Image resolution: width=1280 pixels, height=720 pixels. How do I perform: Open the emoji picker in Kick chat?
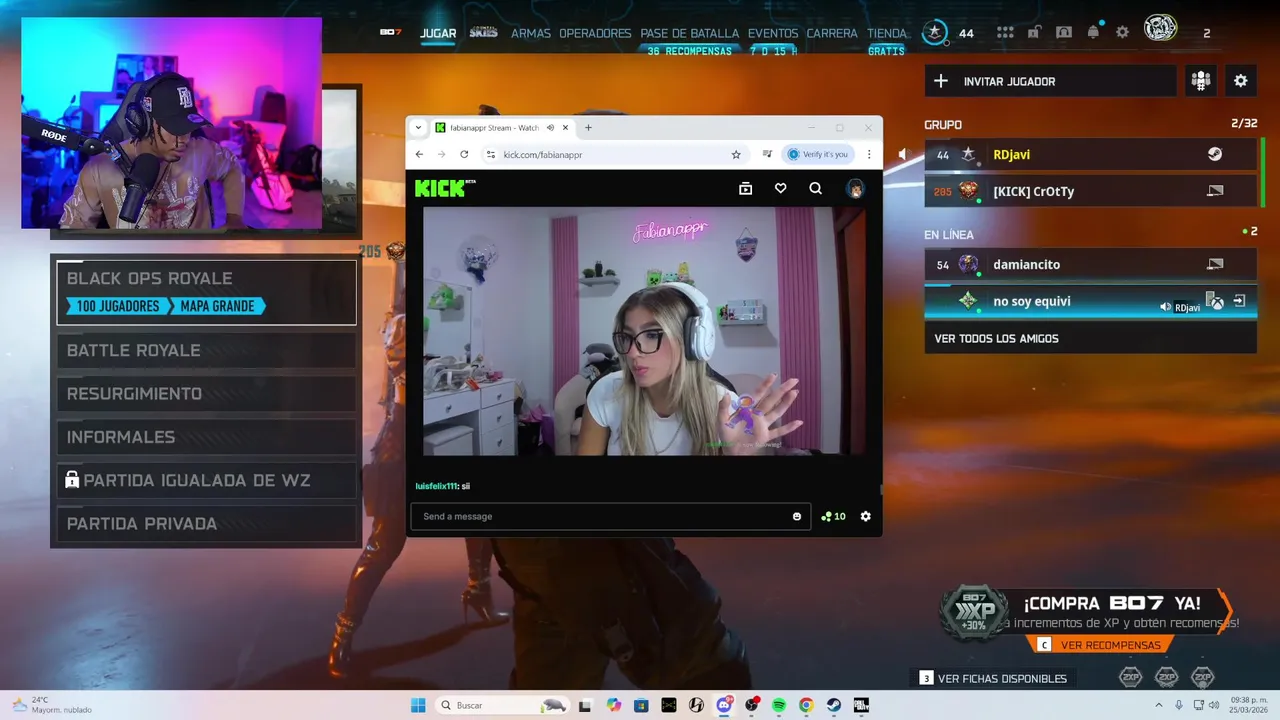tap(797, 516)
